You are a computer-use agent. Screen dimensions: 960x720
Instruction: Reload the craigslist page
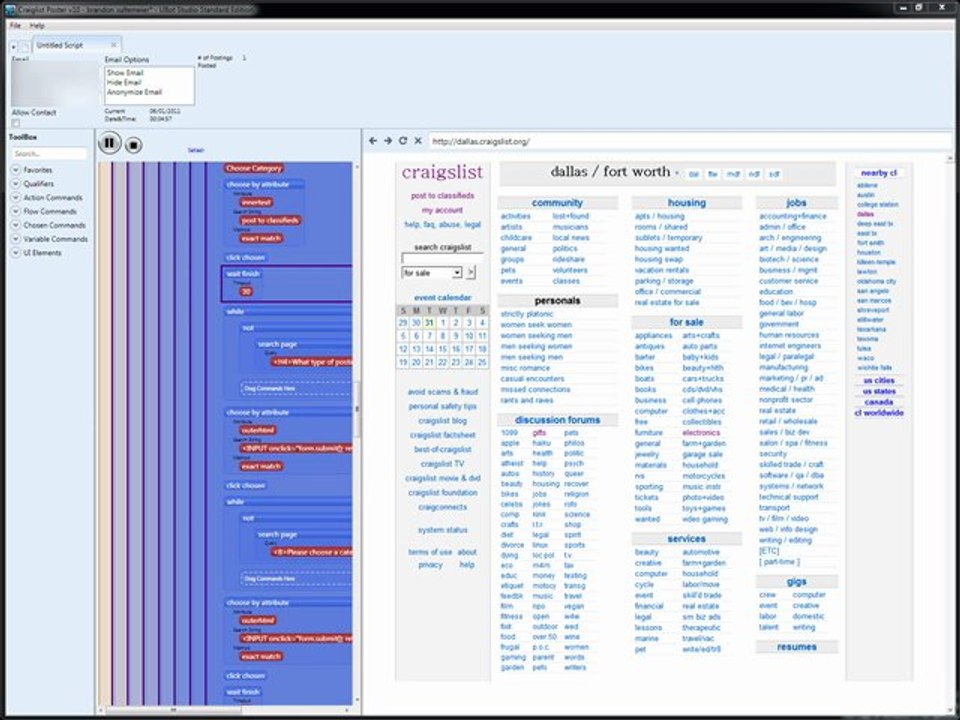[x=403, y=141]
